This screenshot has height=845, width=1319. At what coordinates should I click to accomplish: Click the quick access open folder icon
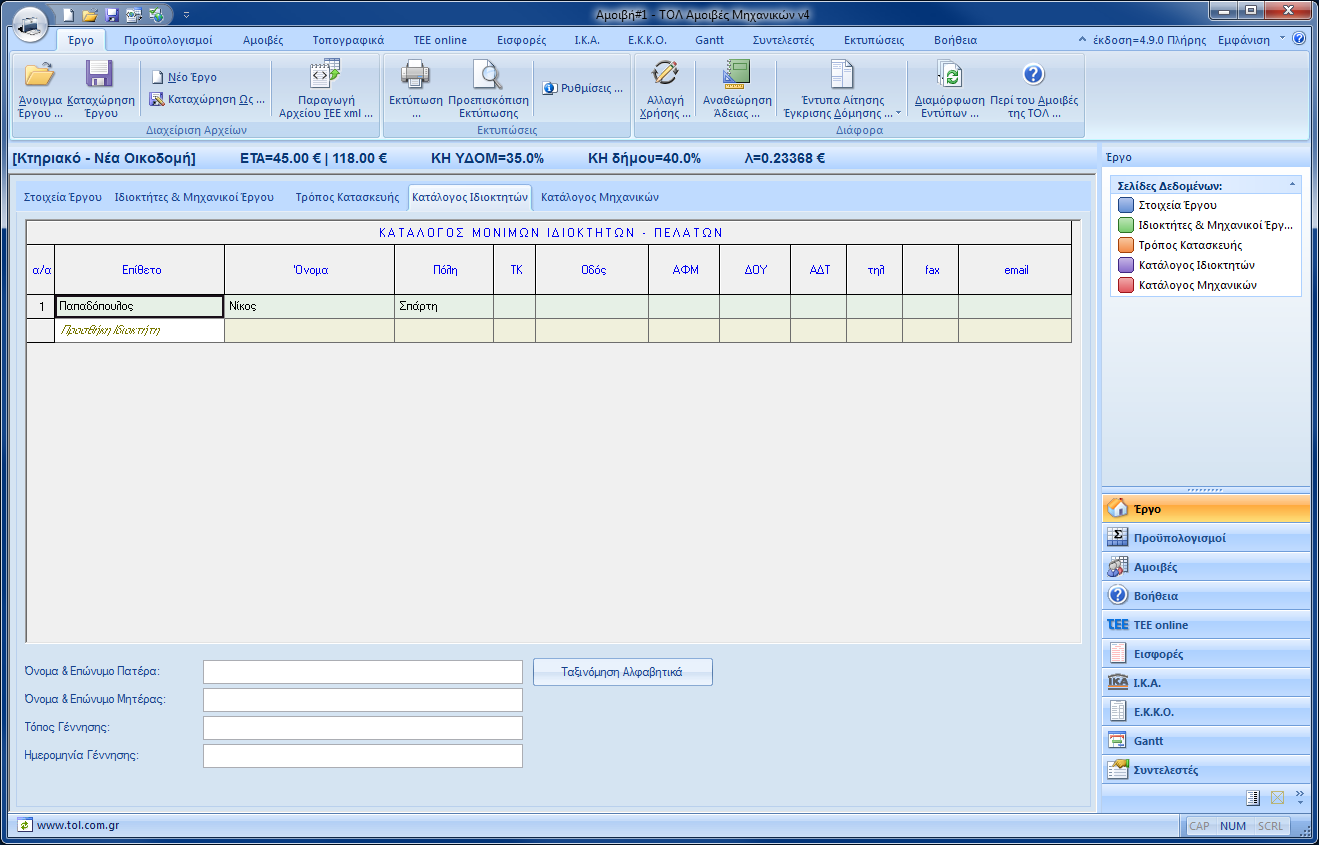(90, 15)
